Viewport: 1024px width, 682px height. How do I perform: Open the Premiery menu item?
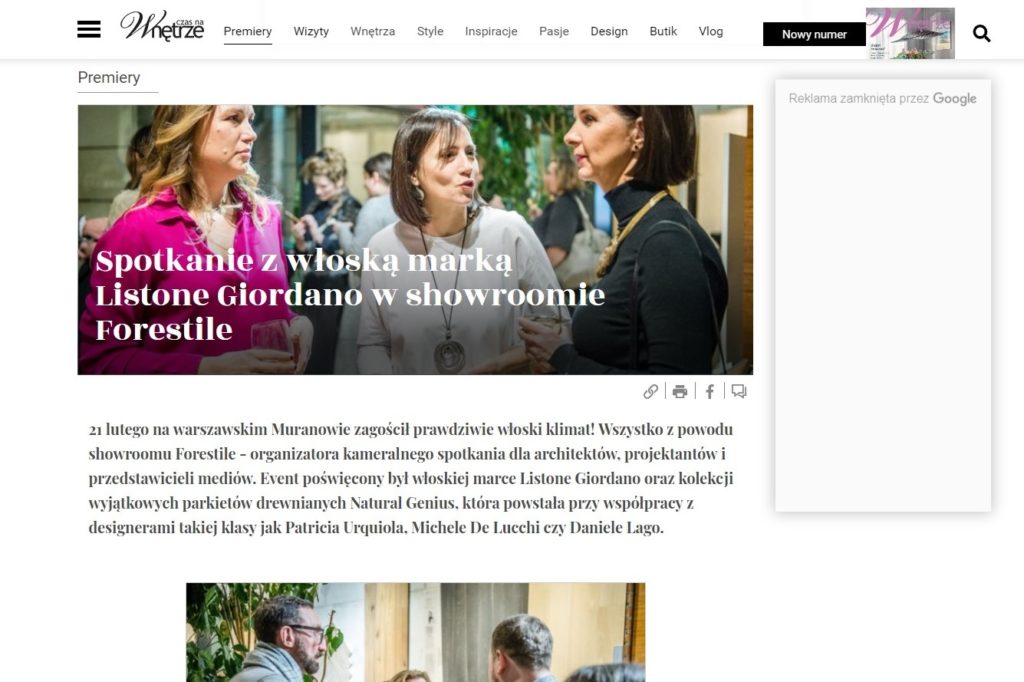(248, 31)
